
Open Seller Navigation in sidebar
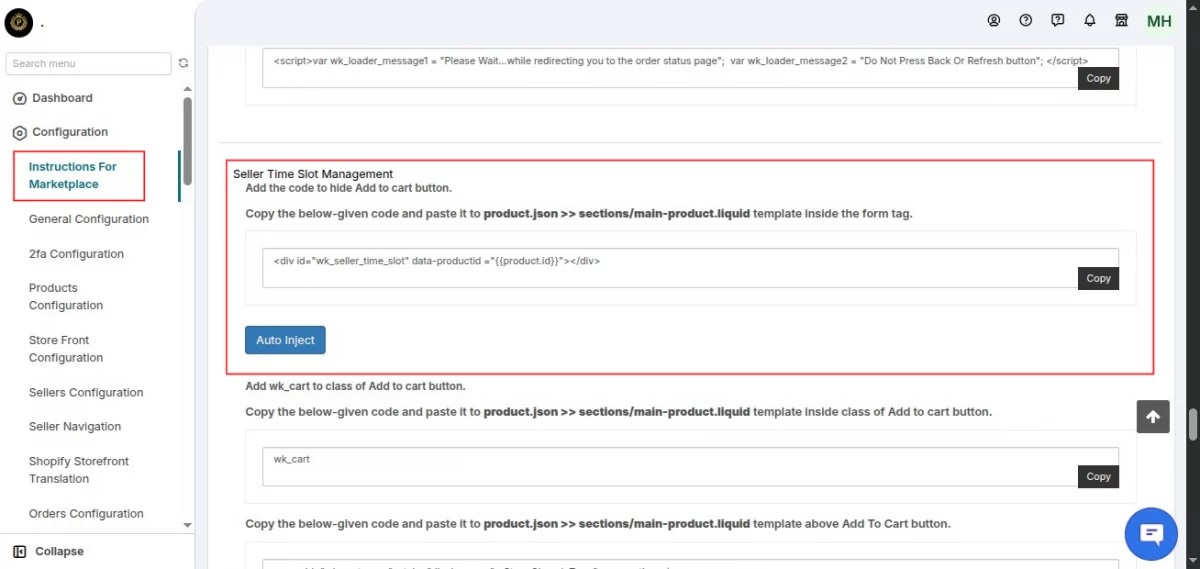(x=75, y=426)
